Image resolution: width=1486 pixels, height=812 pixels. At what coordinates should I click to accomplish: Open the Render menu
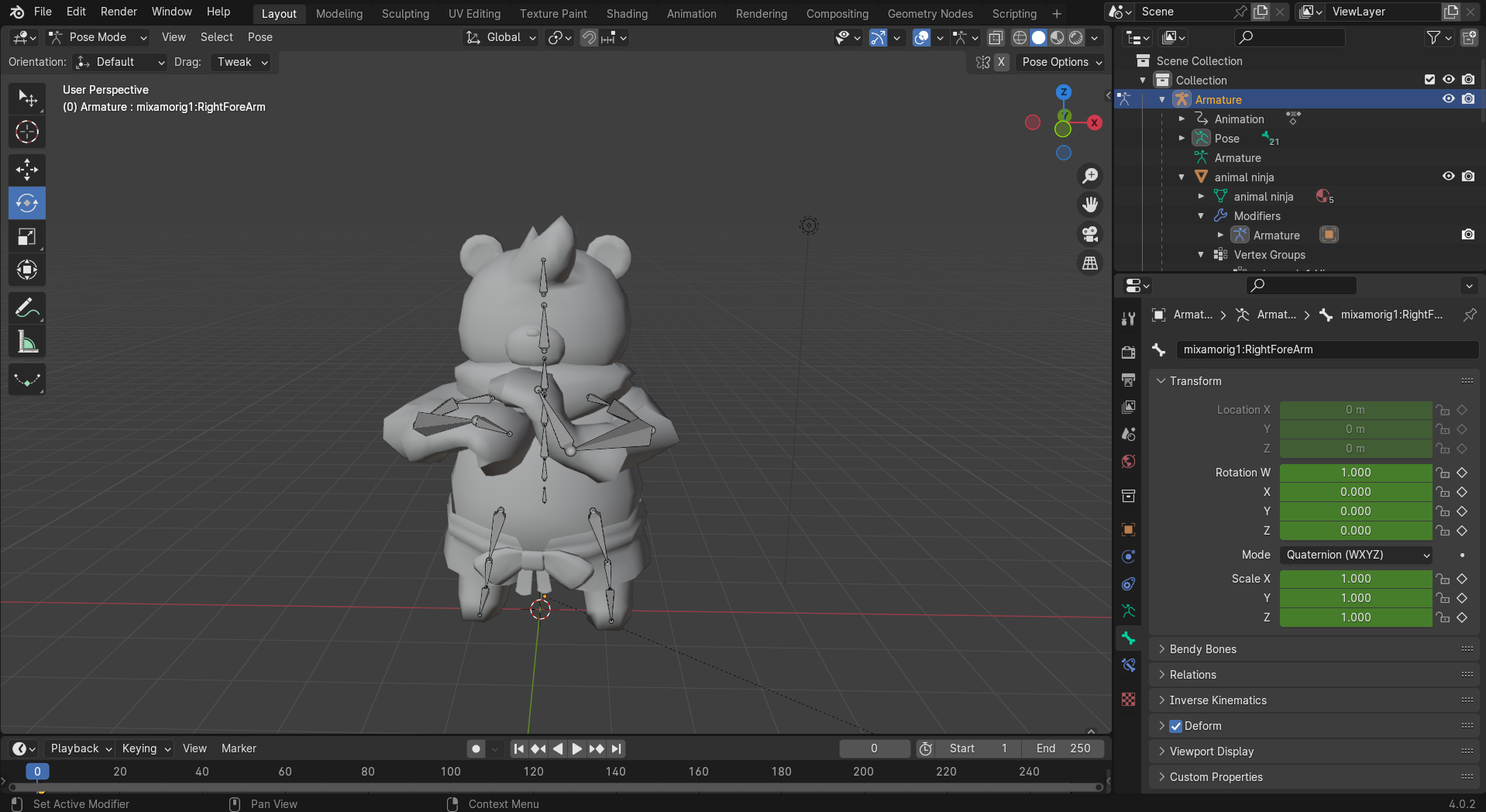[x=119, y=12]
